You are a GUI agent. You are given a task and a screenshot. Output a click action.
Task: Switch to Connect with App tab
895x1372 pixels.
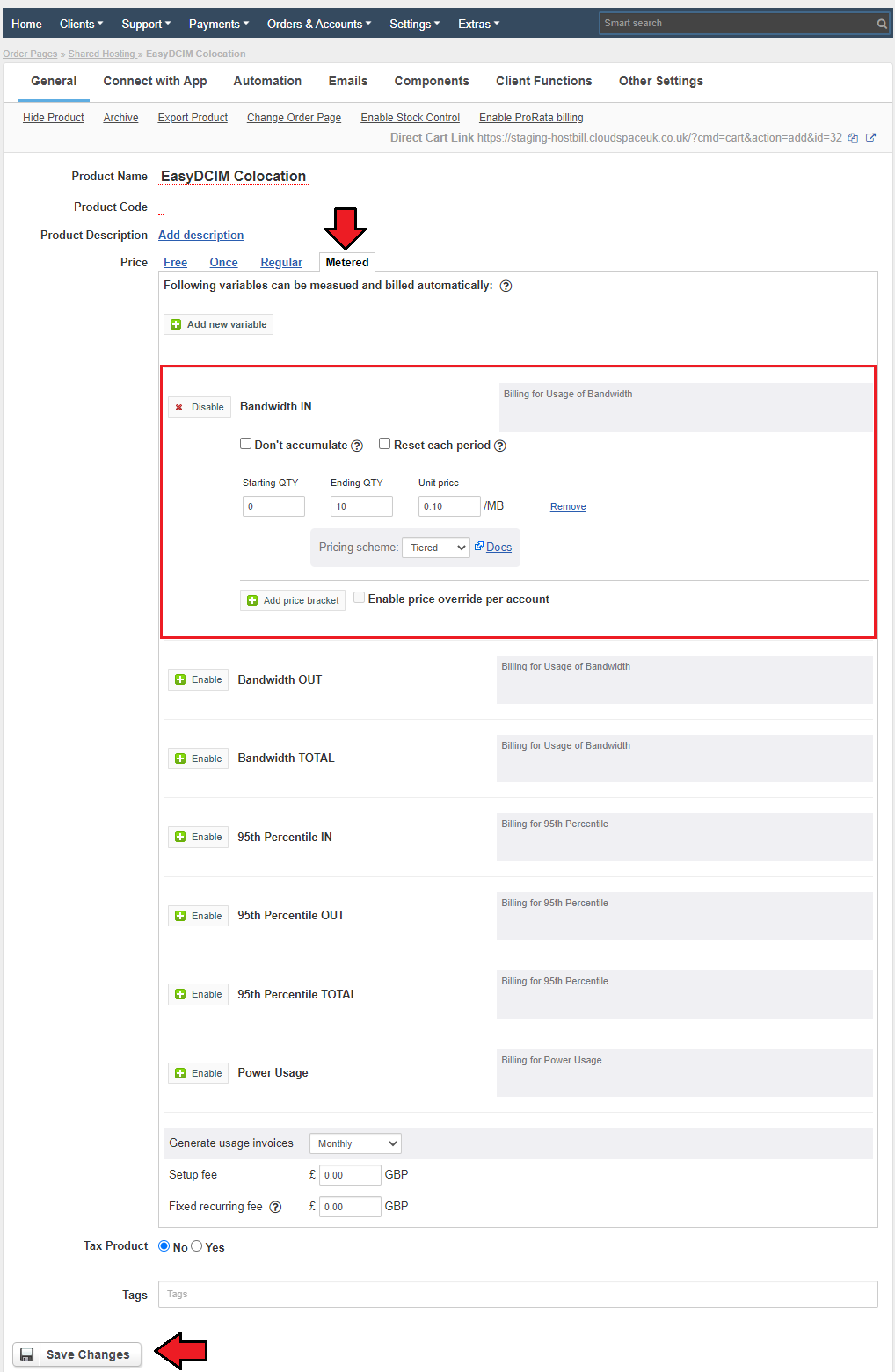pyautogui.click(x=155, y=81)
